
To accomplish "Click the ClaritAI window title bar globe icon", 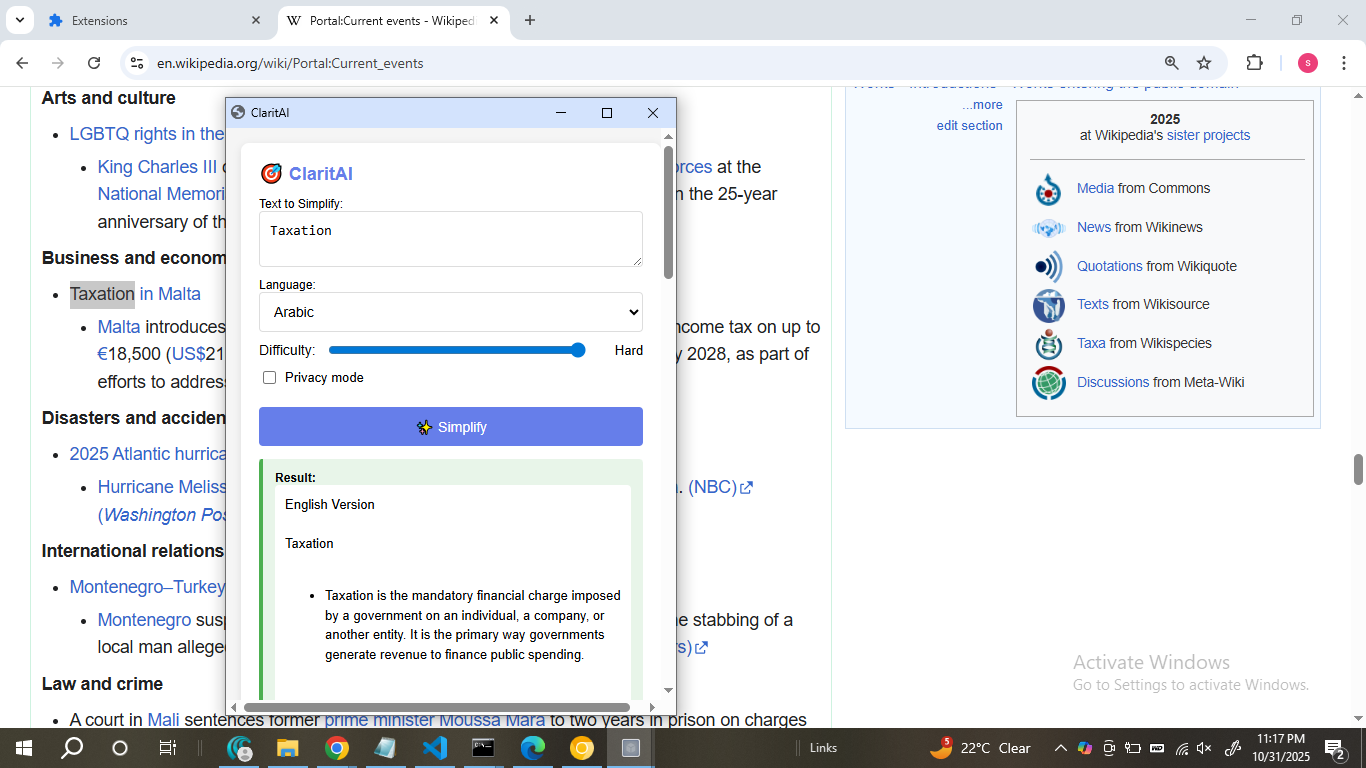I will (x=238, y=113).
